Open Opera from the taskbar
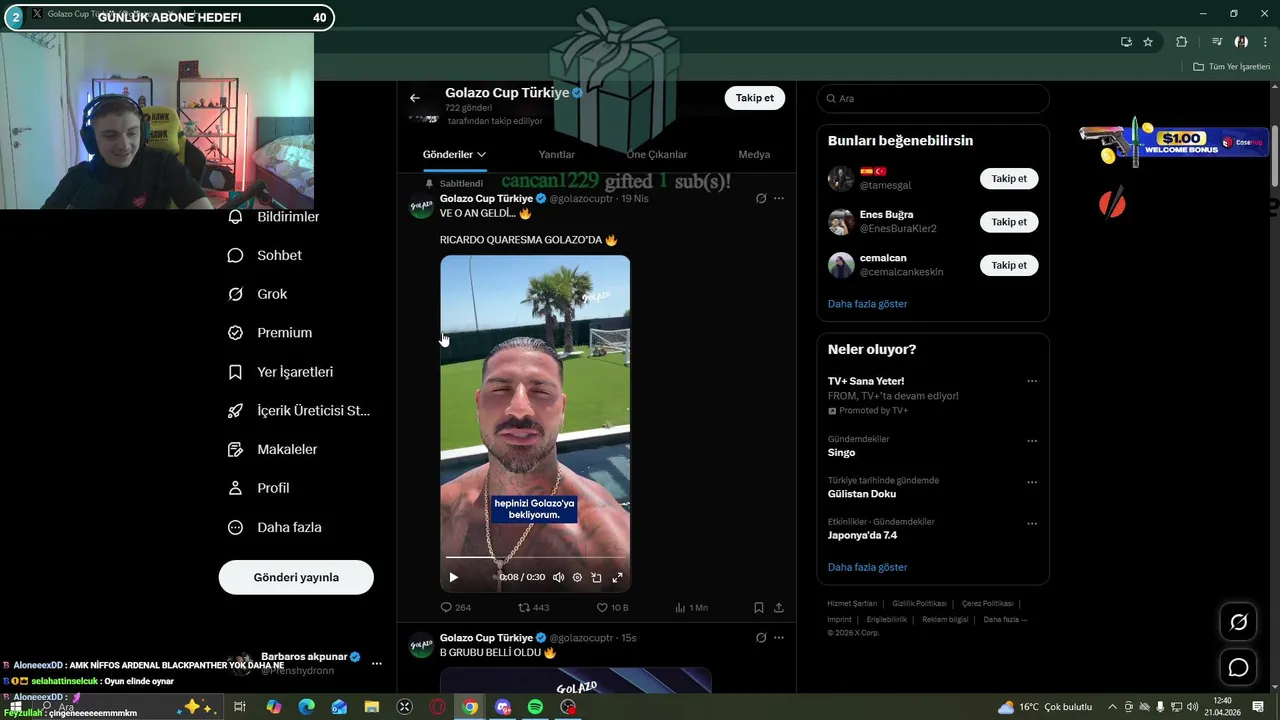Image resolution: width=1280 pixels, height=720 pixels. [437, 707]
